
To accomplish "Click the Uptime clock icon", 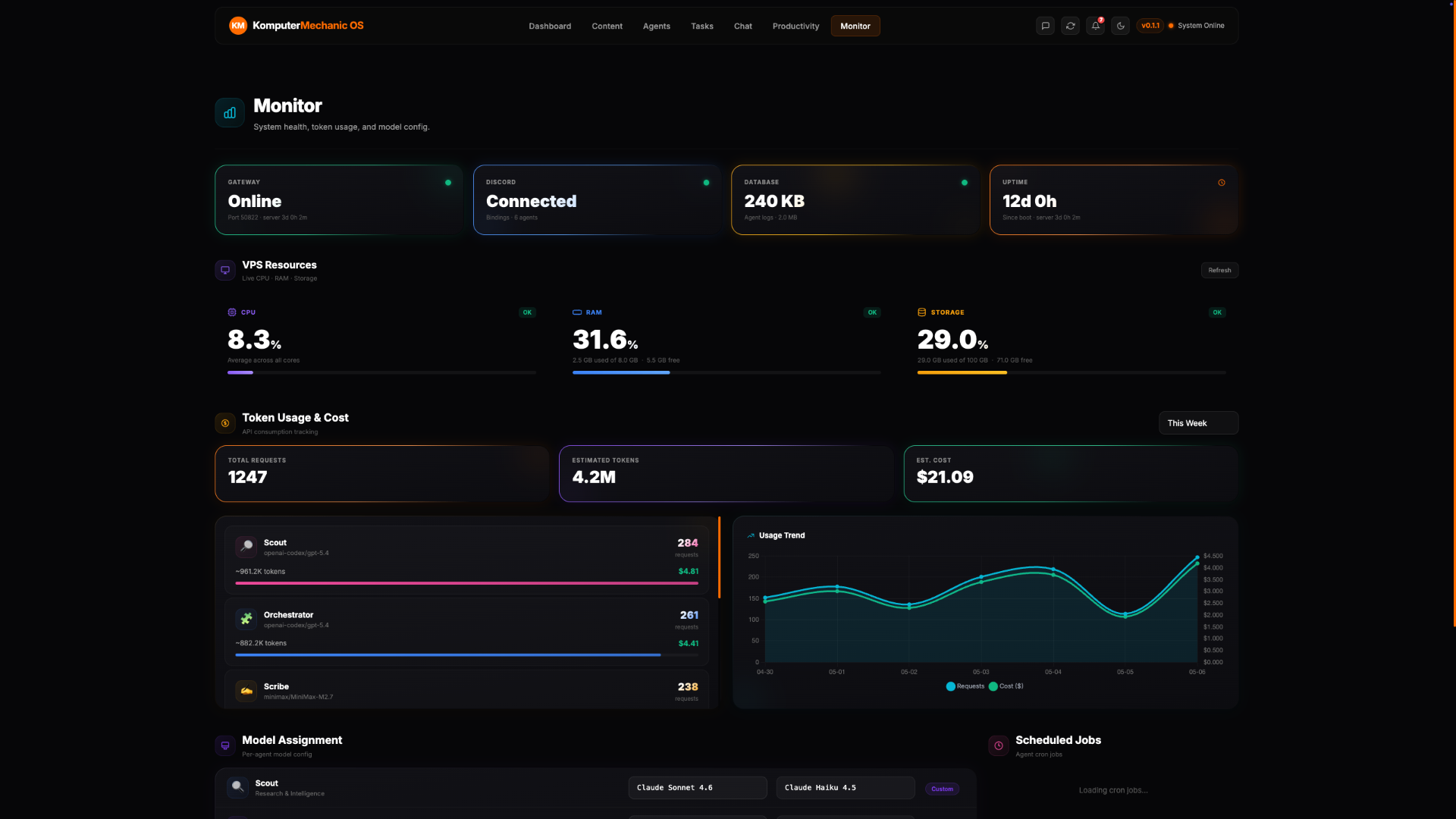I will (1222, 183).
